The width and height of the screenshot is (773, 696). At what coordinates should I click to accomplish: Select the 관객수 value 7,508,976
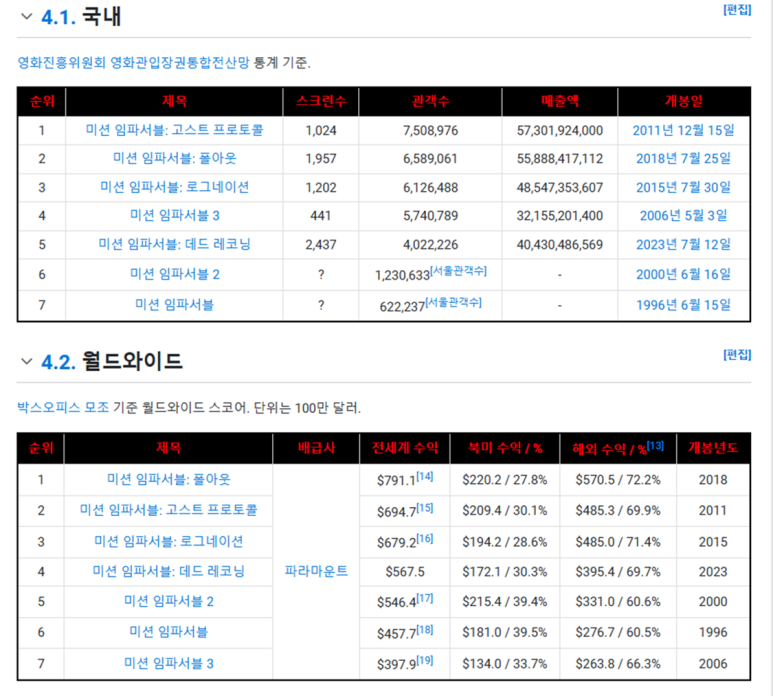pos(430,131)
